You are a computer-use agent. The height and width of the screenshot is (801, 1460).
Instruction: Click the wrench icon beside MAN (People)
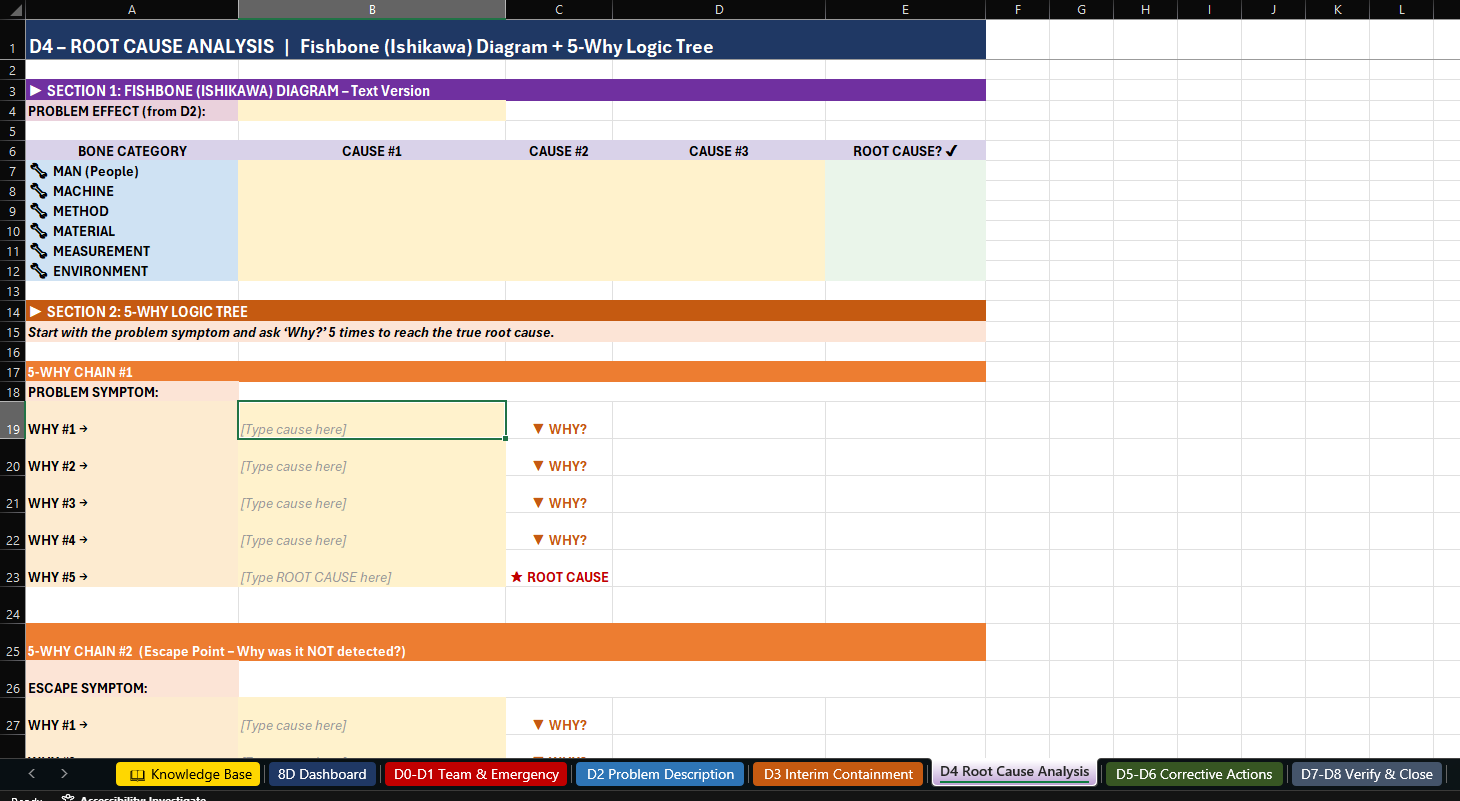point(37,171)
